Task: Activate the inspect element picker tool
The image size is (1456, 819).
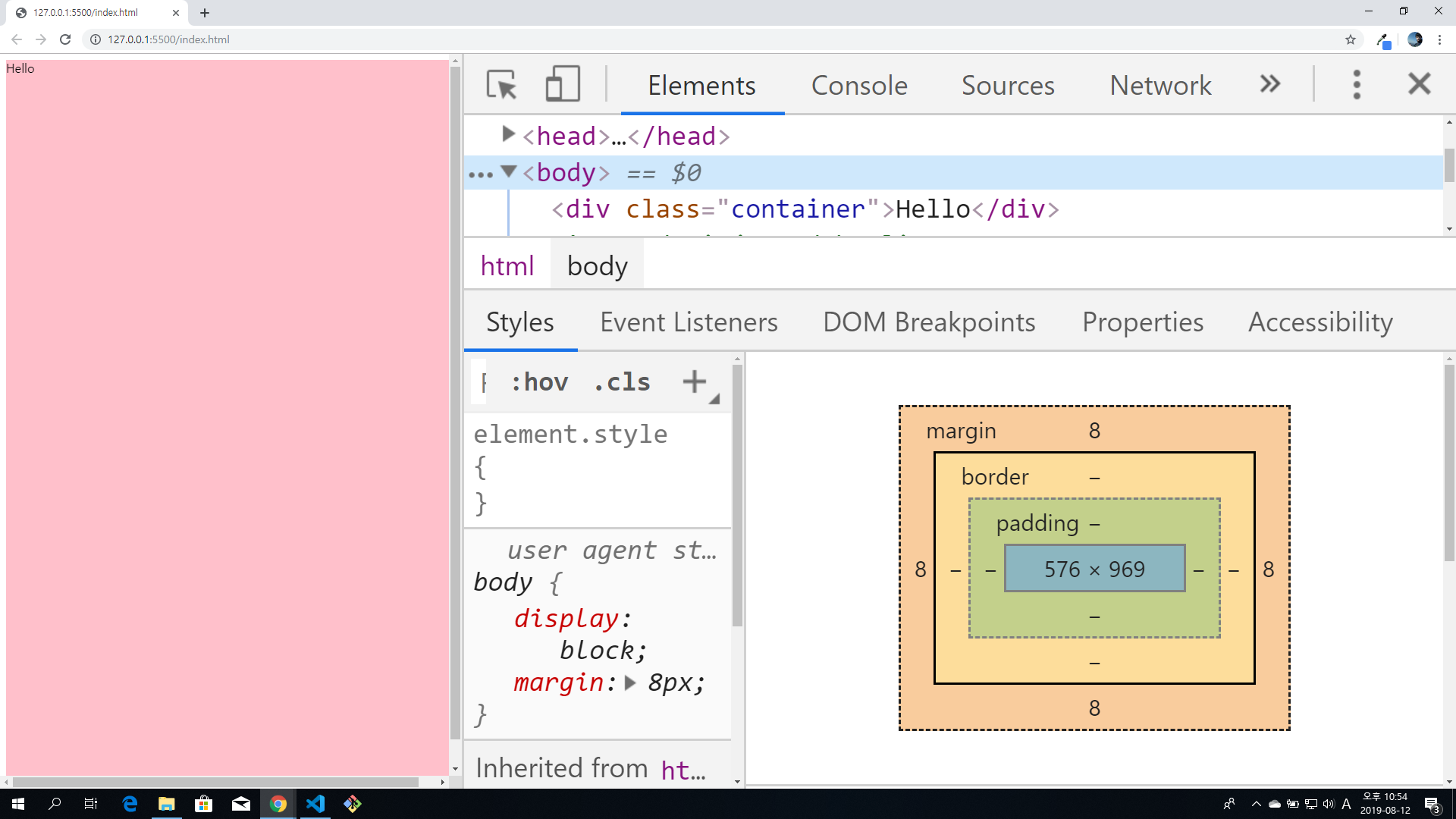Action: tap(501, 84)
